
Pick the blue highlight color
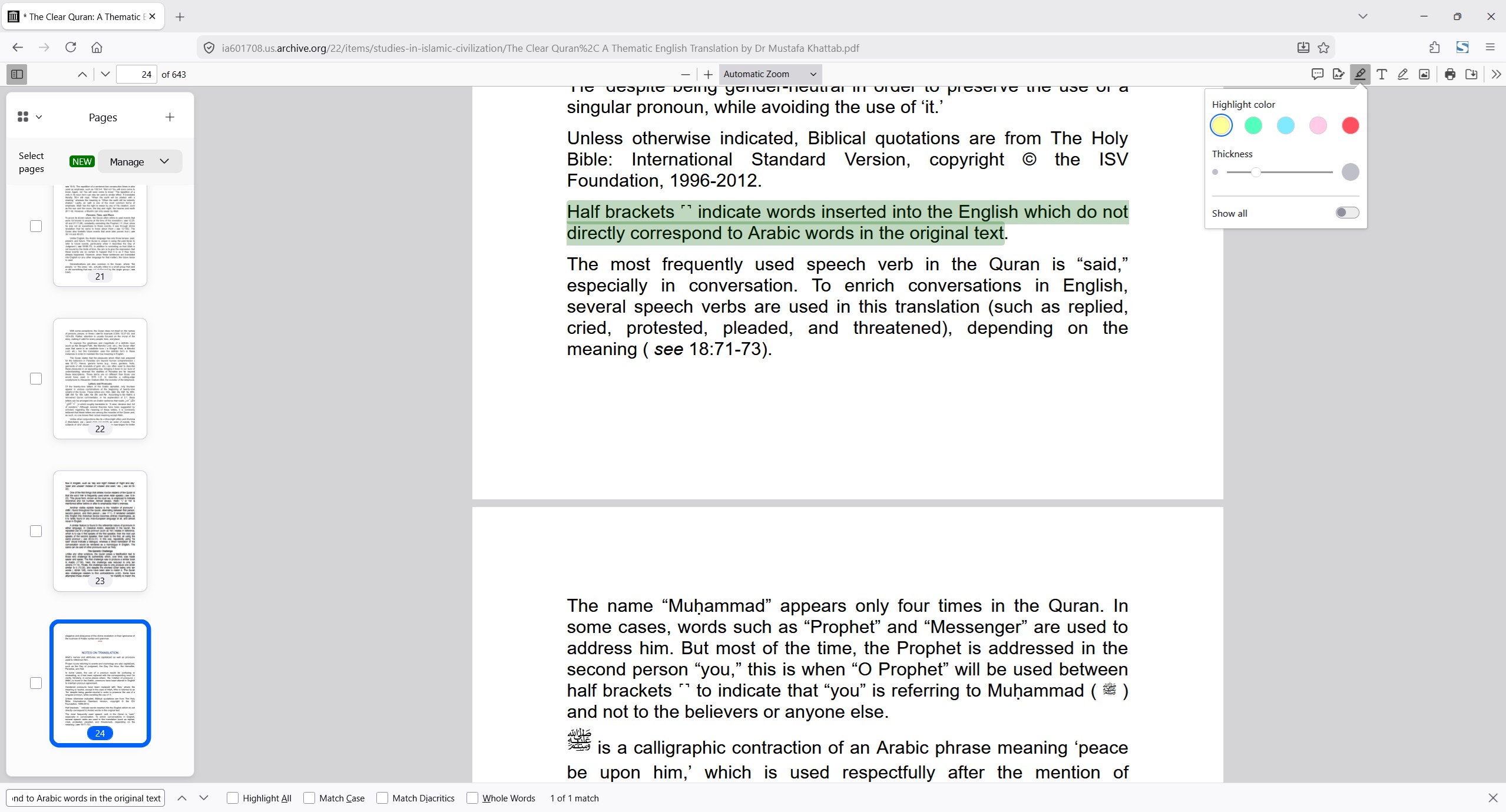tap(1286, 125)
